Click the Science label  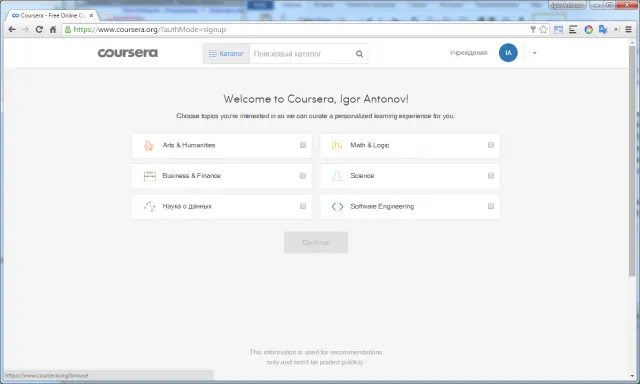(x=362, y=175)
